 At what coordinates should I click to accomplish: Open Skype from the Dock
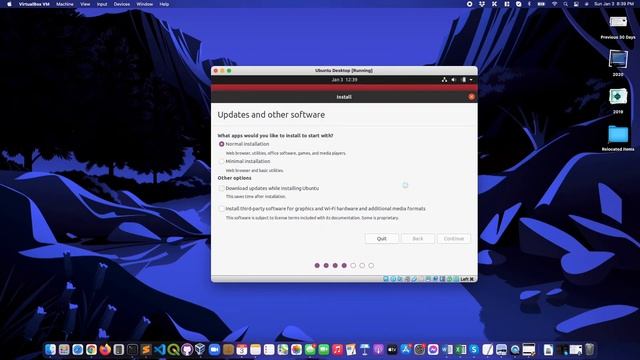click(474, 349)
